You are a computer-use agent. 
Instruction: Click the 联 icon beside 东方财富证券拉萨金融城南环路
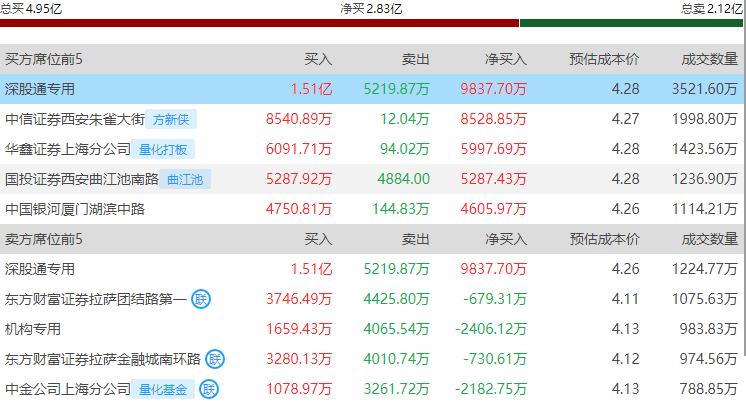pyautogui.click(x=215, y=359)
